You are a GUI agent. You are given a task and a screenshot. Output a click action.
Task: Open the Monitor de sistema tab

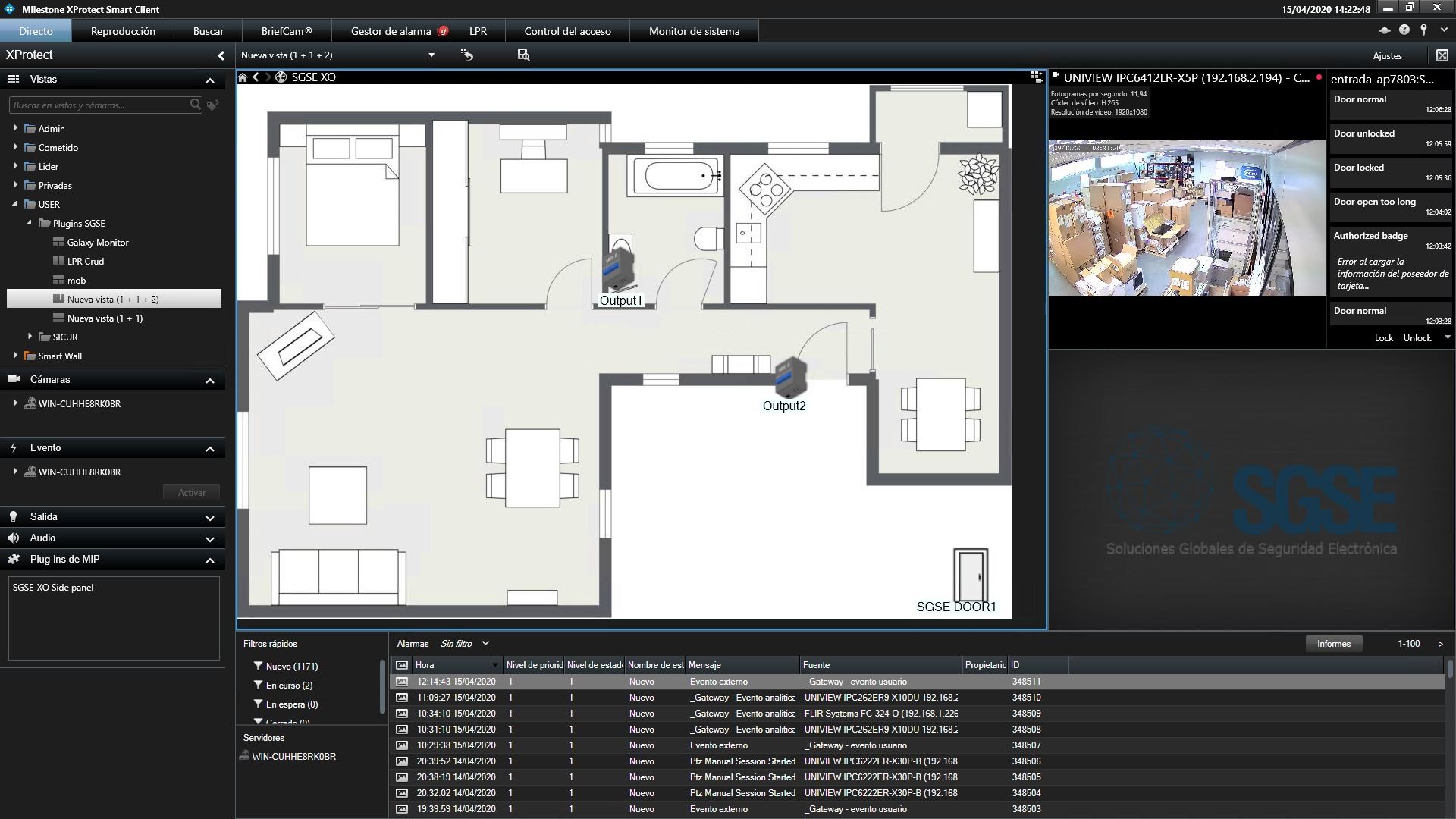694,31
